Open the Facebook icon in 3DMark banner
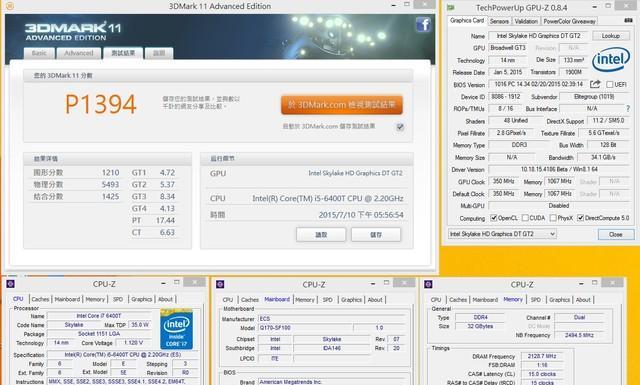Viewport: 640px width, 385px height. coord(423,25)
